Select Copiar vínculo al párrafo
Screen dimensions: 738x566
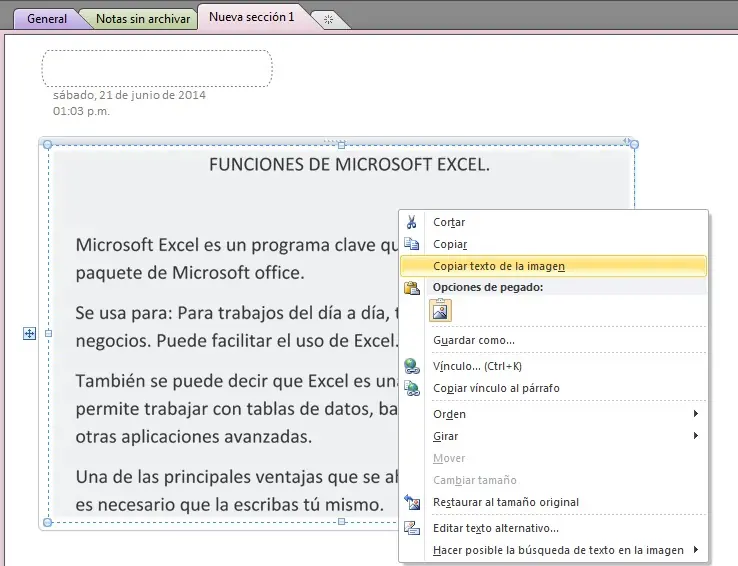click(x=553, y=388)
